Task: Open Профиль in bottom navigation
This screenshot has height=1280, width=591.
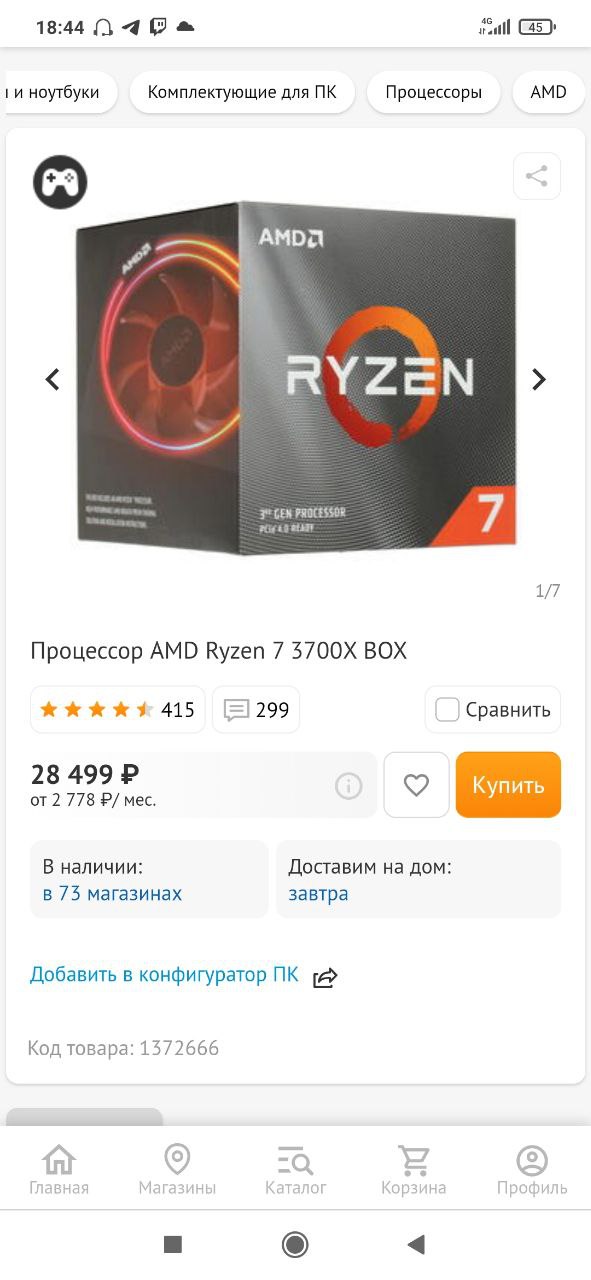Action: 532,1171
